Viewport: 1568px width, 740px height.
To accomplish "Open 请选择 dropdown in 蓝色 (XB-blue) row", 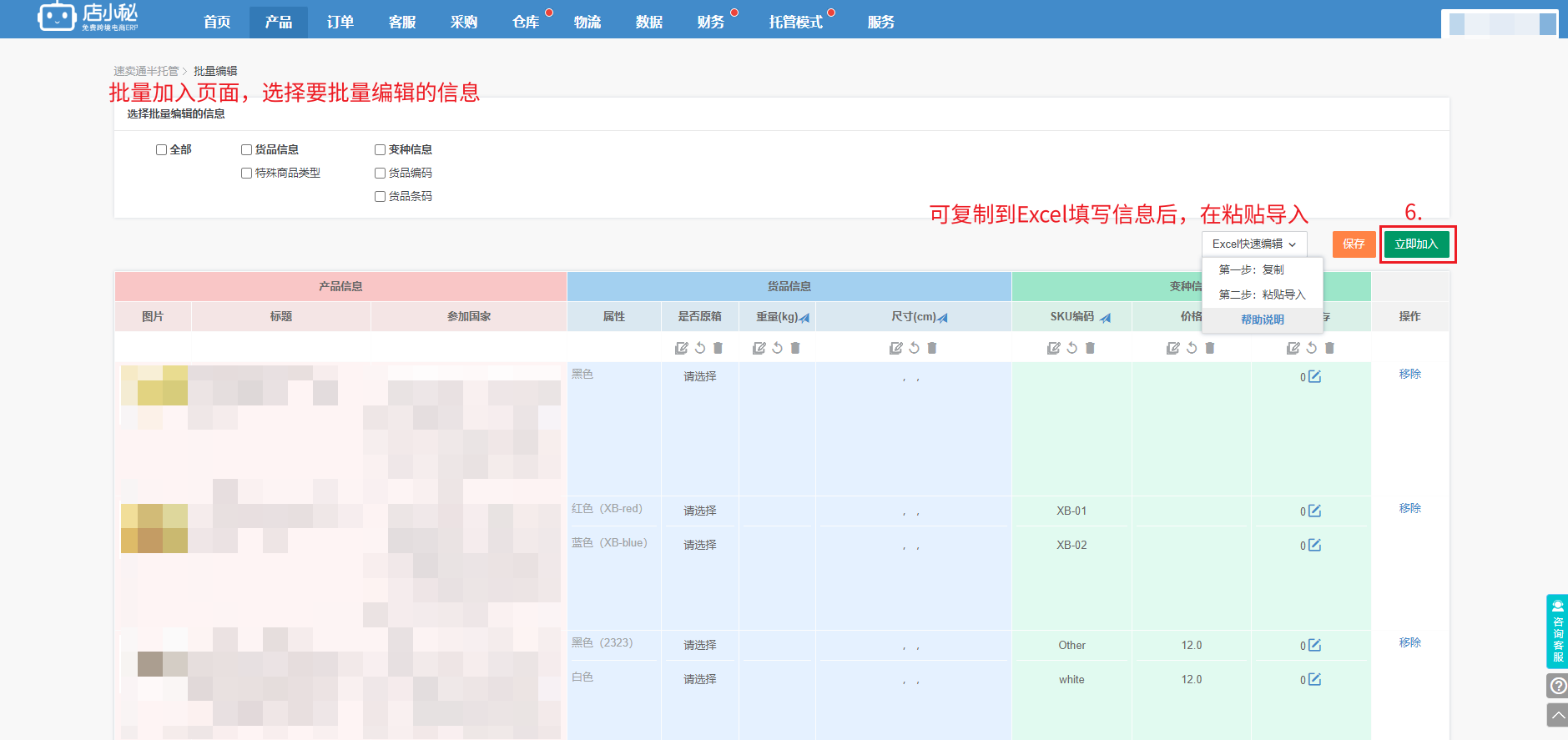I will pyautogui.click(x=700, y=545).
